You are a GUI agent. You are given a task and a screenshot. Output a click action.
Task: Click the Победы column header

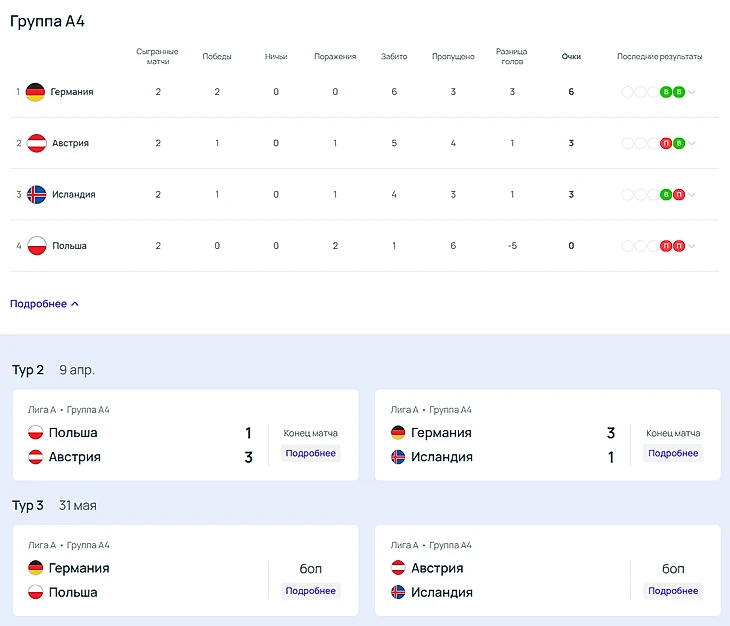tap(217, 57)
